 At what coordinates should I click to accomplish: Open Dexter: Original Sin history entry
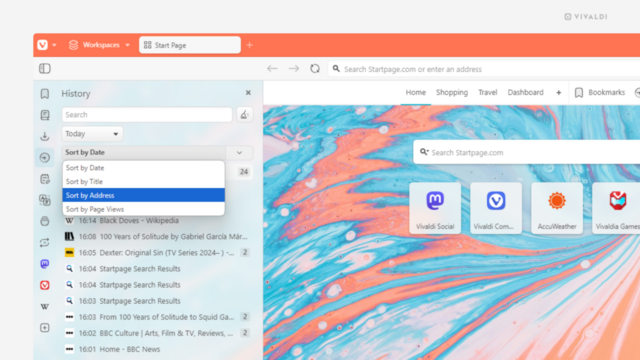[x=157, y=253]
